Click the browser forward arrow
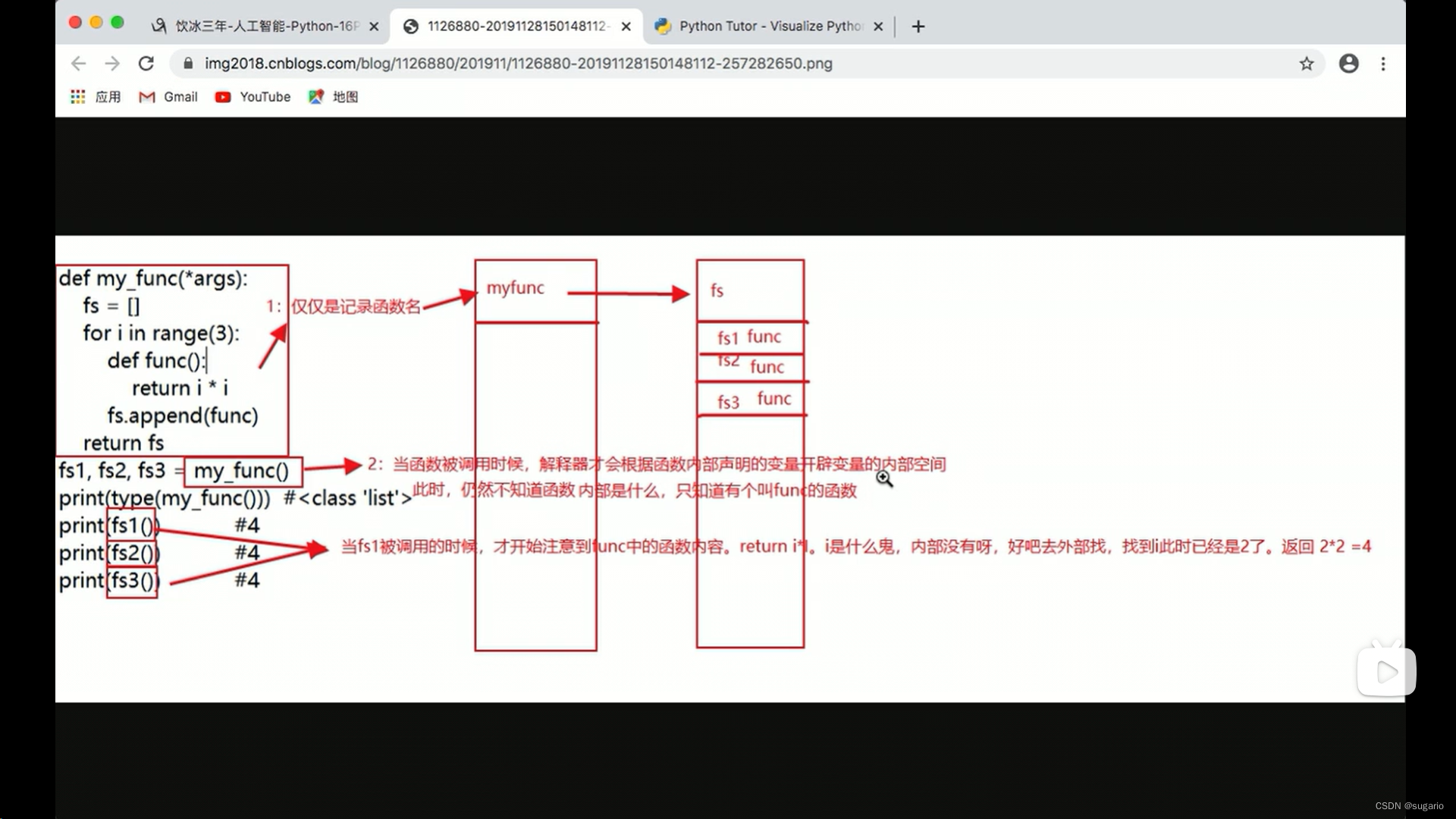 pos(112,64)
